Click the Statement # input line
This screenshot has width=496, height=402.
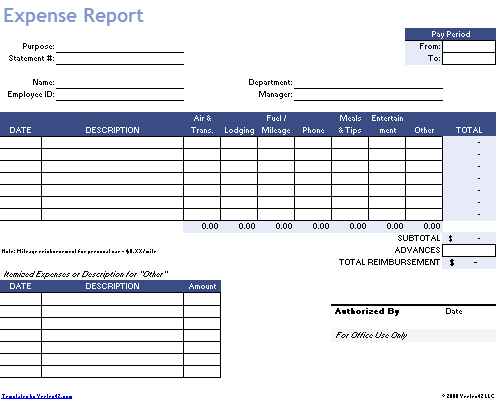120,59
